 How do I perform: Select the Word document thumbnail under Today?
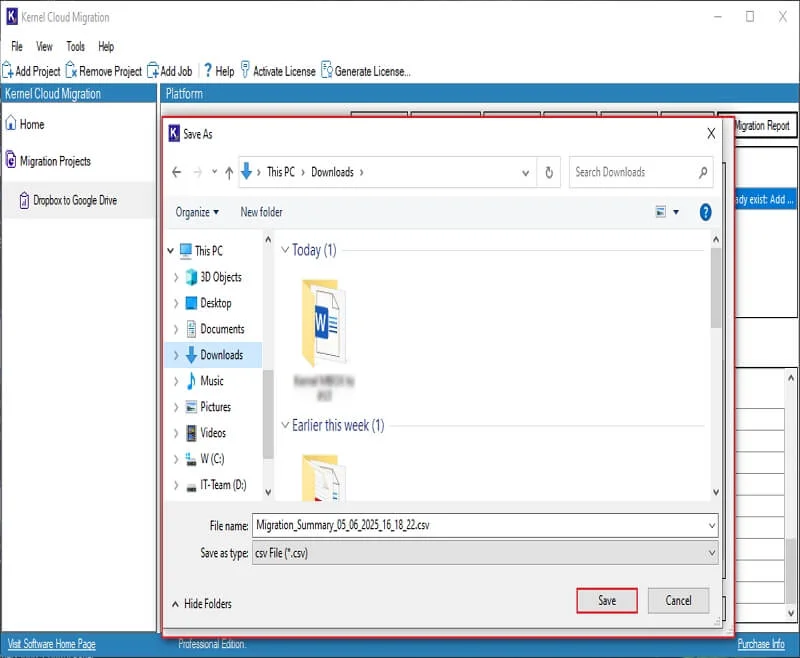point(323,322)
